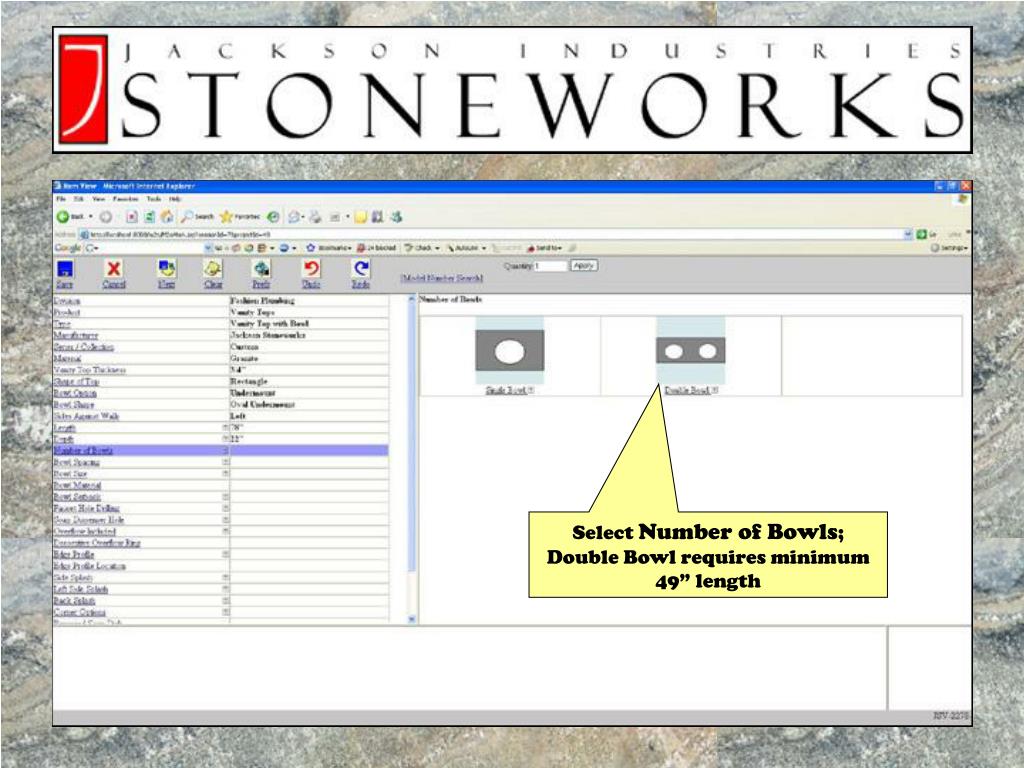Click the browser Stop icon

[x=131, y=217]
